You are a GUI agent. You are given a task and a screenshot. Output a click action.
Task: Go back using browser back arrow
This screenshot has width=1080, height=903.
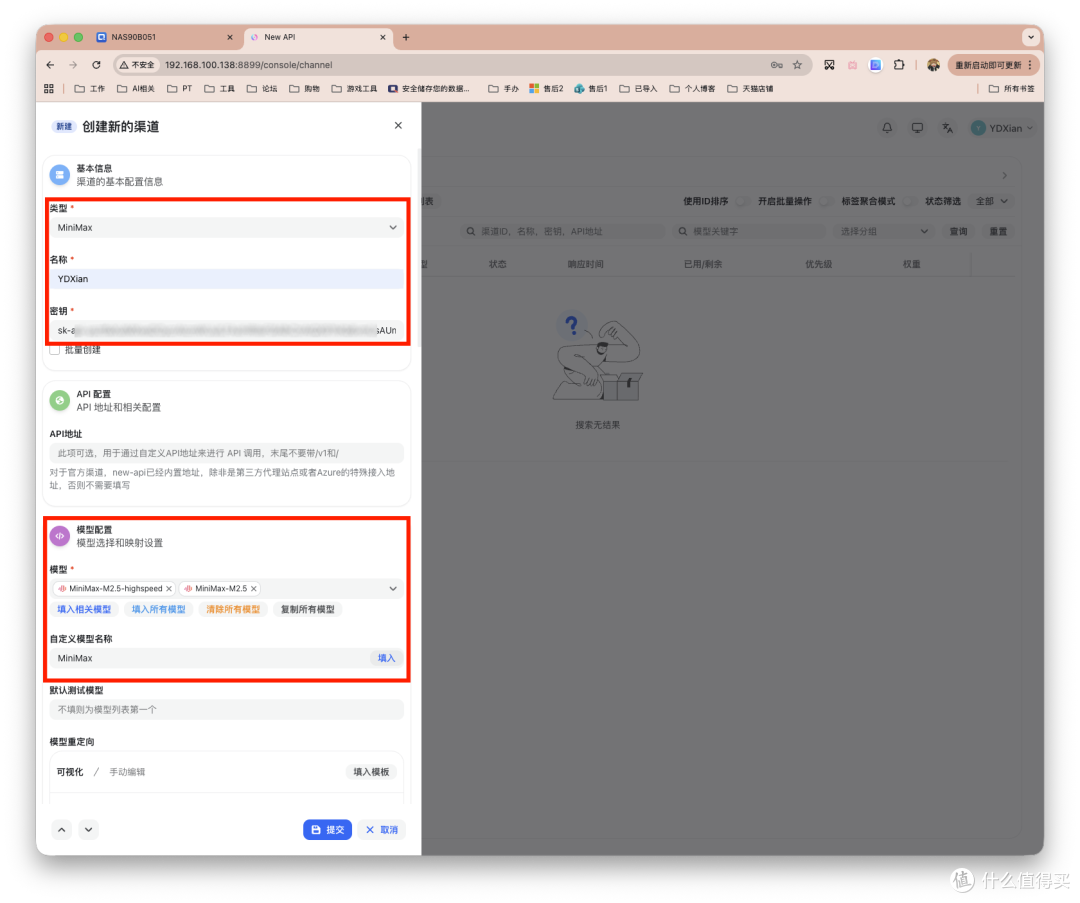click(50, 65)
